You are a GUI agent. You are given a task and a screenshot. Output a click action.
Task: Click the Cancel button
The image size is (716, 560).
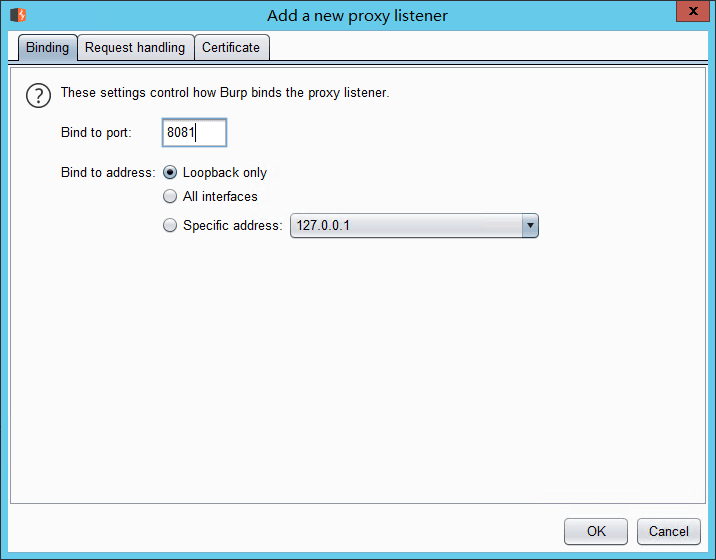669,531
